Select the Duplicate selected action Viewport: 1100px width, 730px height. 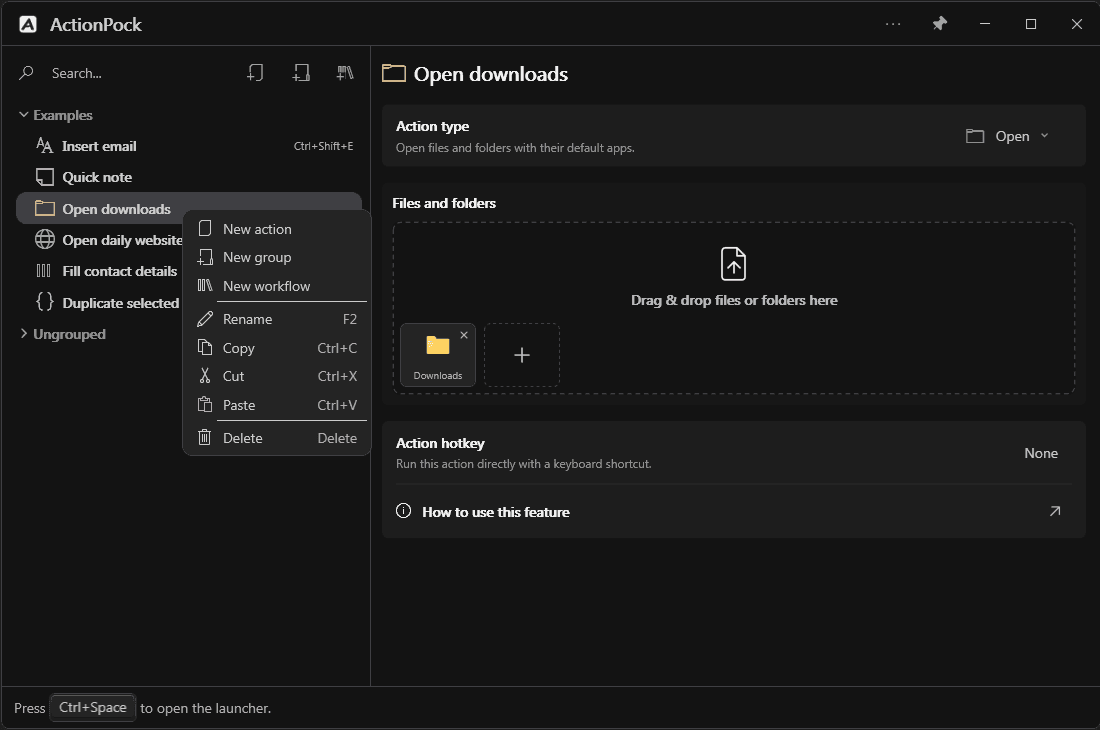pyautogui.click(x=100, y=303)
